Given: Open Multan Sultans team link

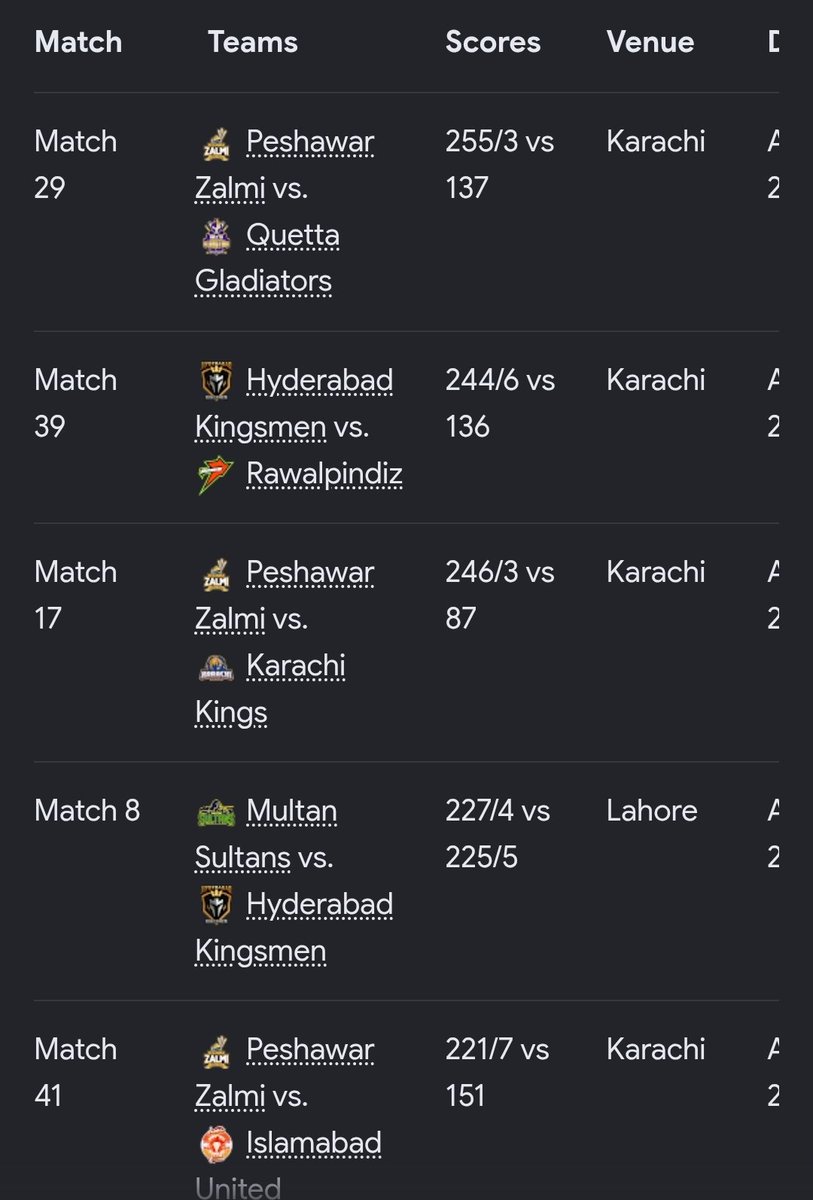Looking at the screenshot, I should [266, 834].
